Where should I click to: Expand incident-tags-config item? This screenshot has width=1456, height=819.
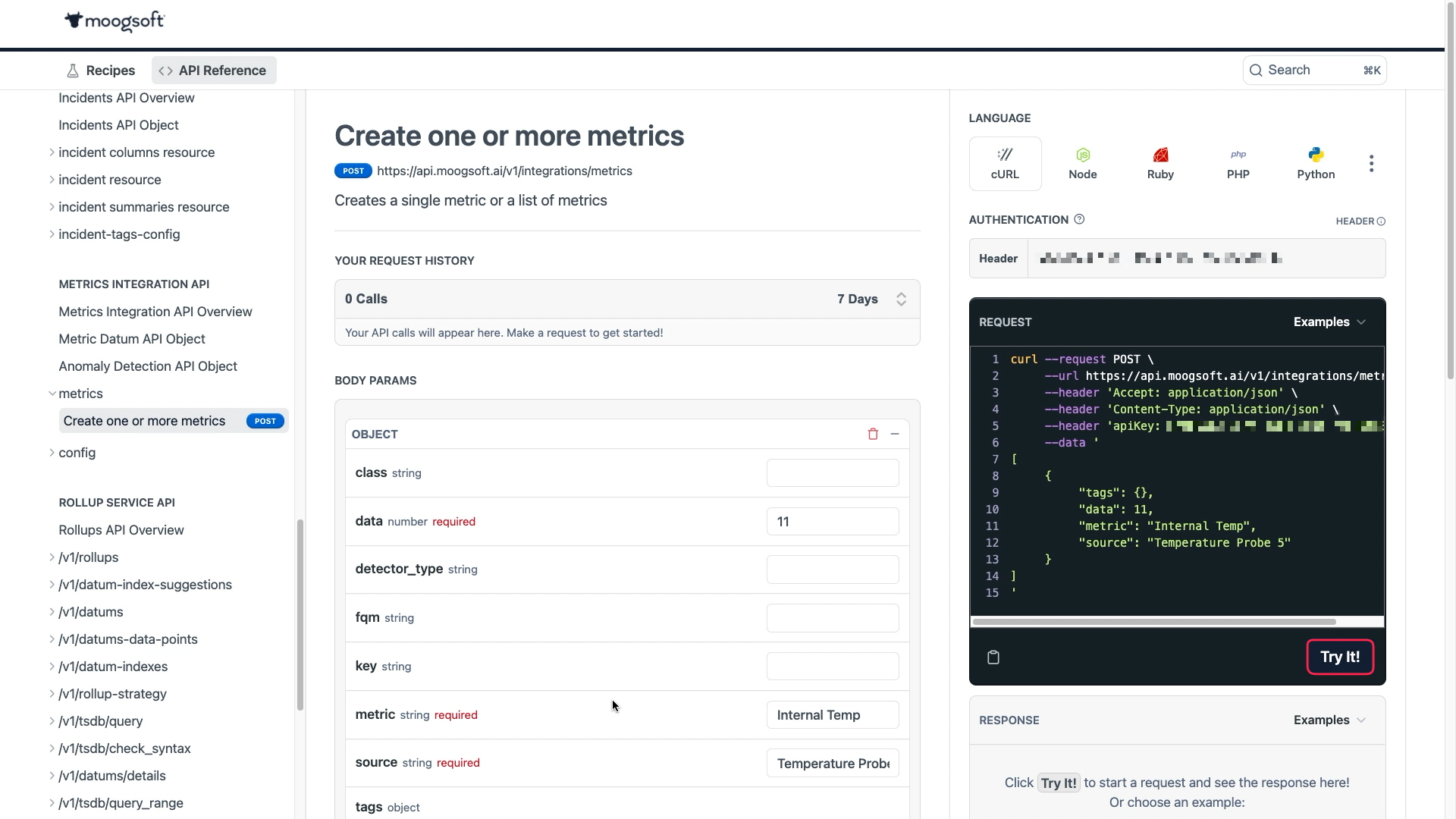(52, 234)
